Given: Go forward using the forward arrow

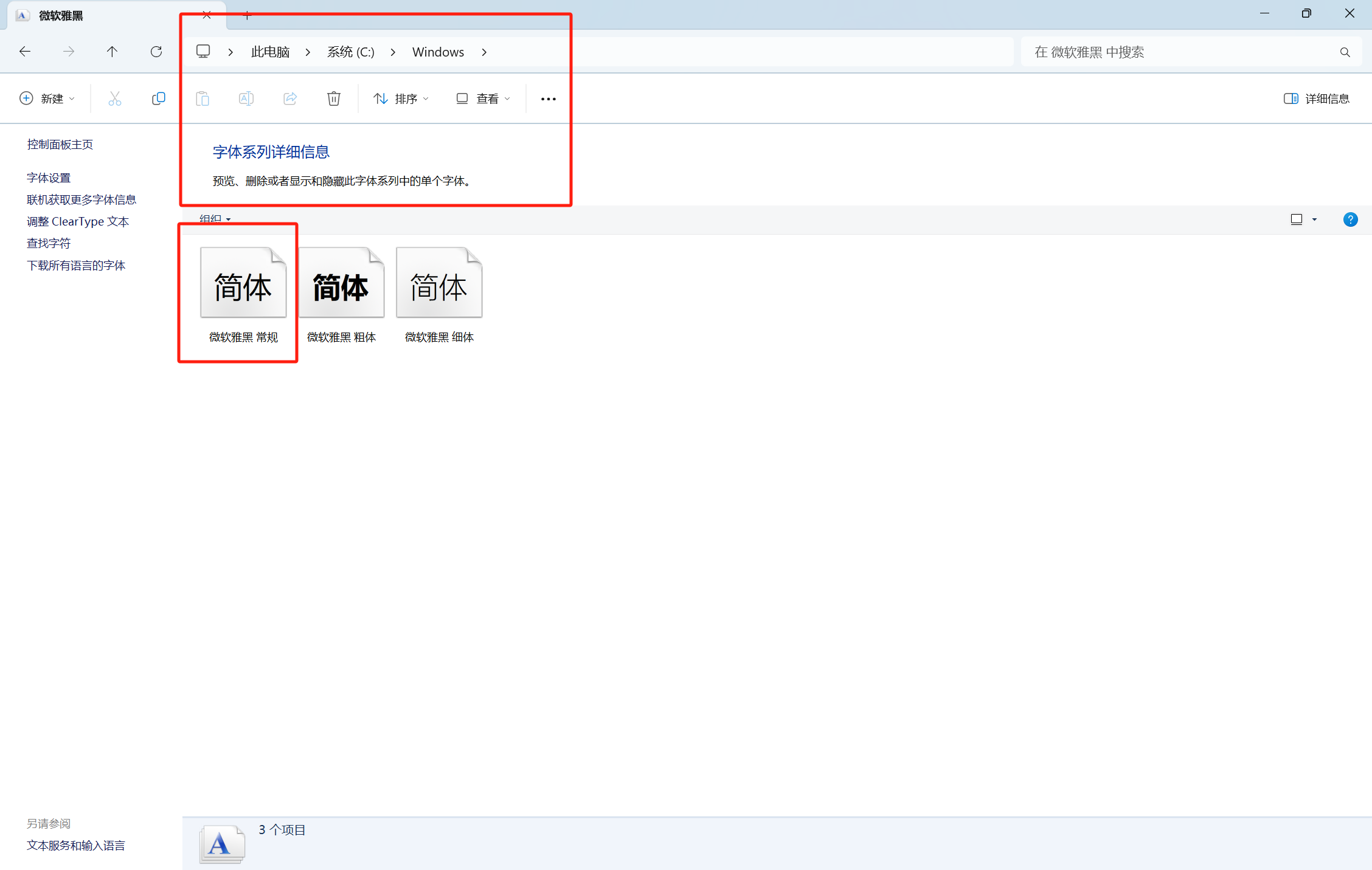Looking at the screenshot, I should click(x=69, y=52).
